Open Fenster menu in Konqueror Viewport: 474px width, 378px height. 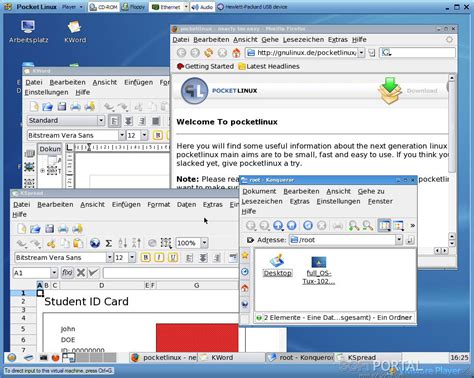click(380, 201)
